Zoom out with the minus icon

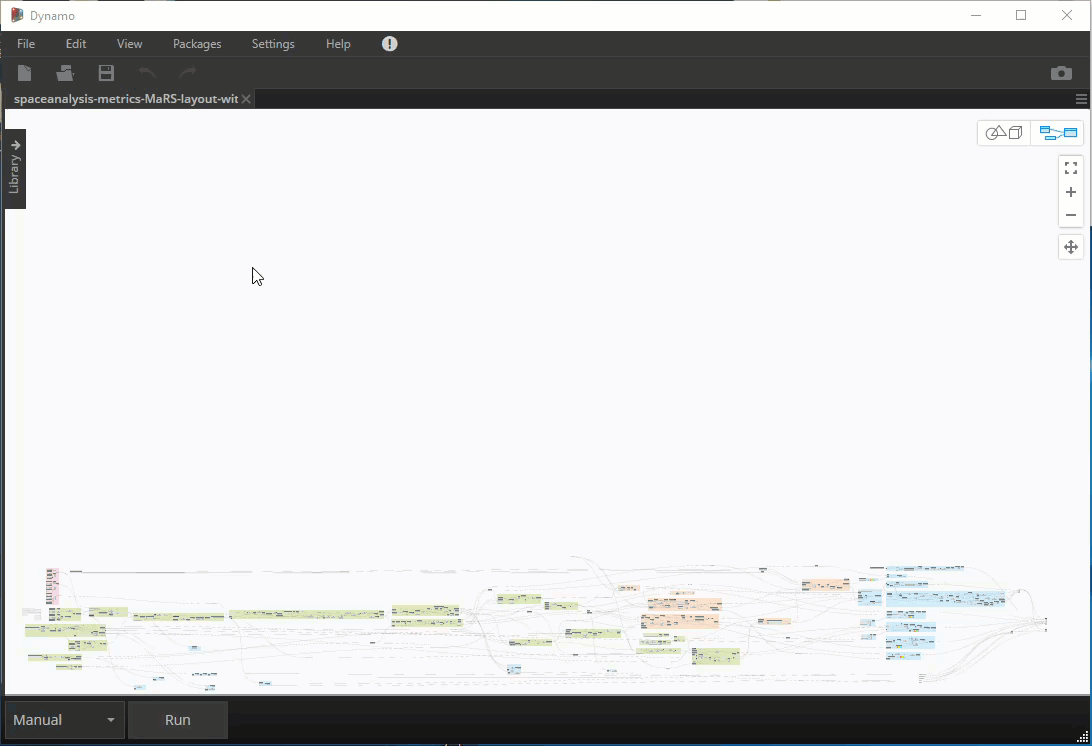1070,215
